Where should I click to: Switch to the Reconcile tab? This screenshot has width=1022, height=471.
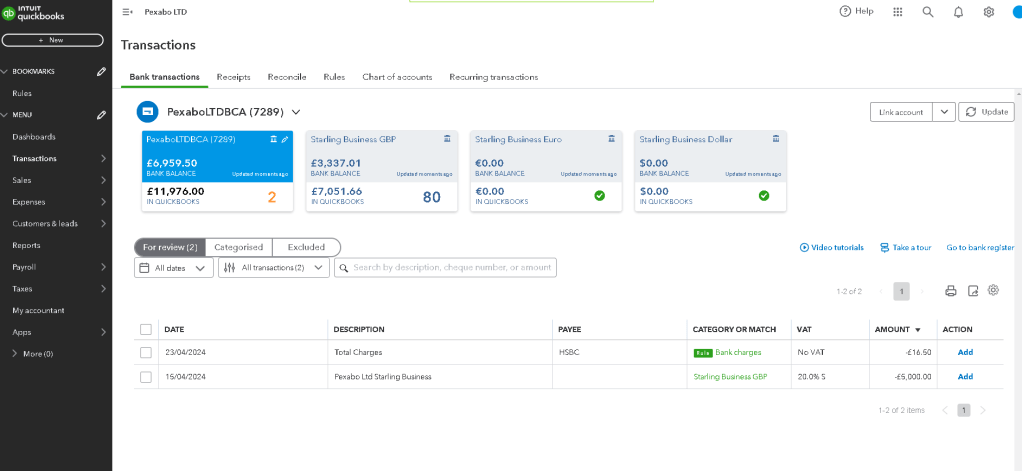point(287,77)
